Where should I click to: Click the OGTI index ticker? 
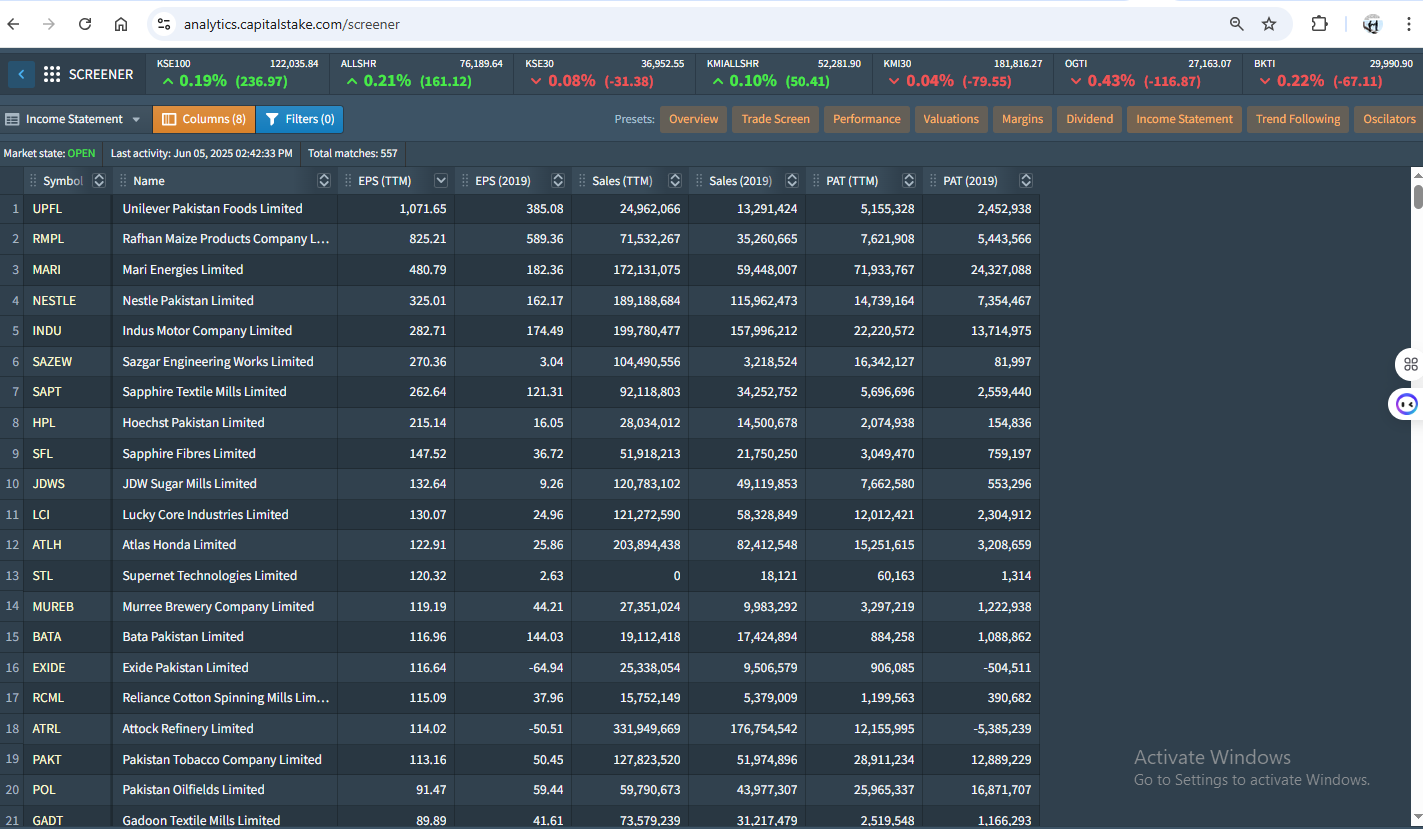tap(1148, 73)
